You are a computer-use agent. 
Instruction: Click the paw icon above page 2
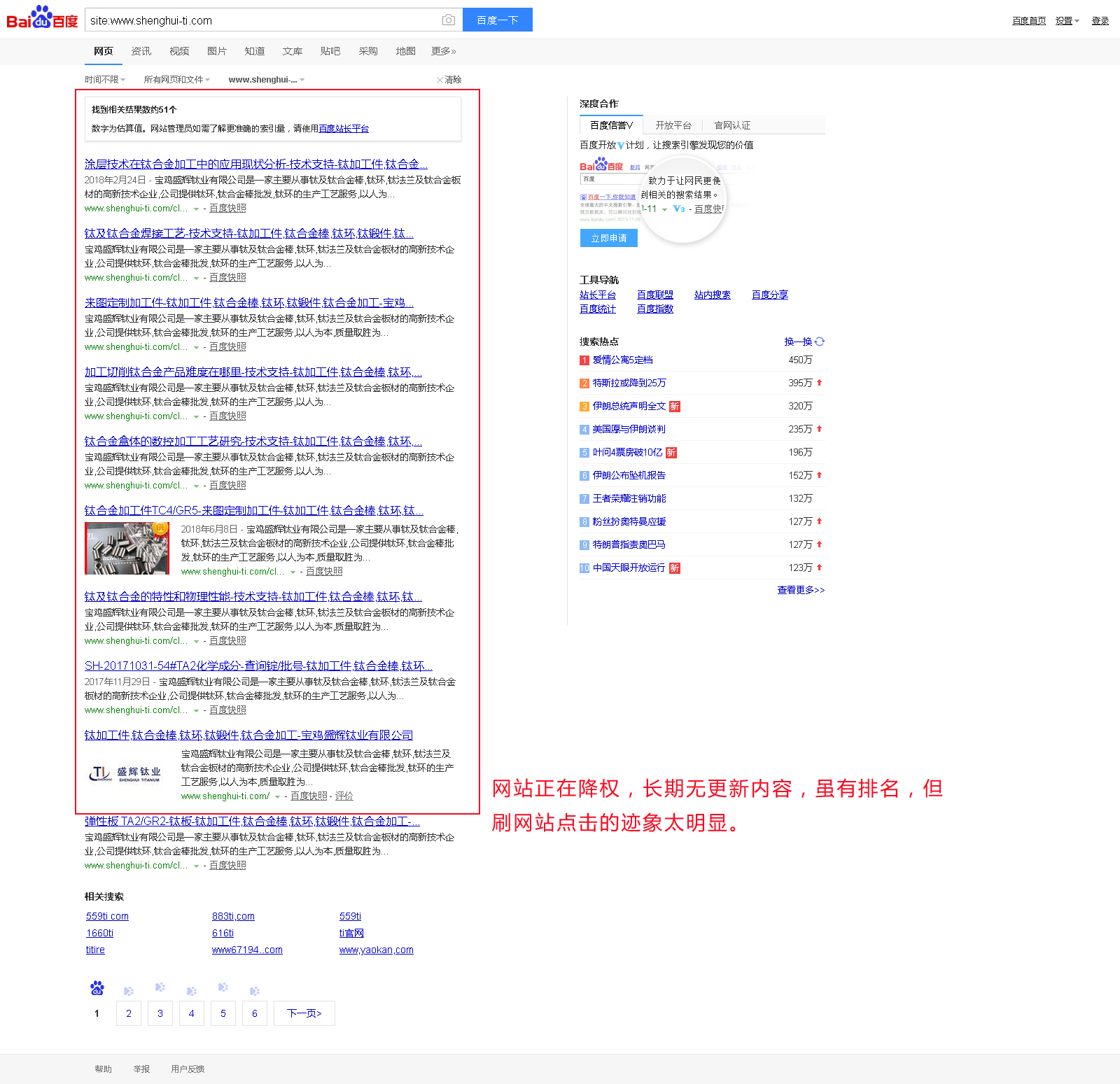click(x=129, y=991)
